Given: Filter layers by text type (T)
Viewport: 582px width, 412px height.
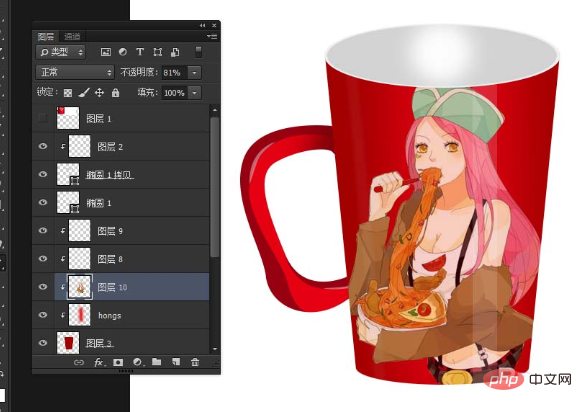Looking at the screenshot, I should [x=140, y=52].
